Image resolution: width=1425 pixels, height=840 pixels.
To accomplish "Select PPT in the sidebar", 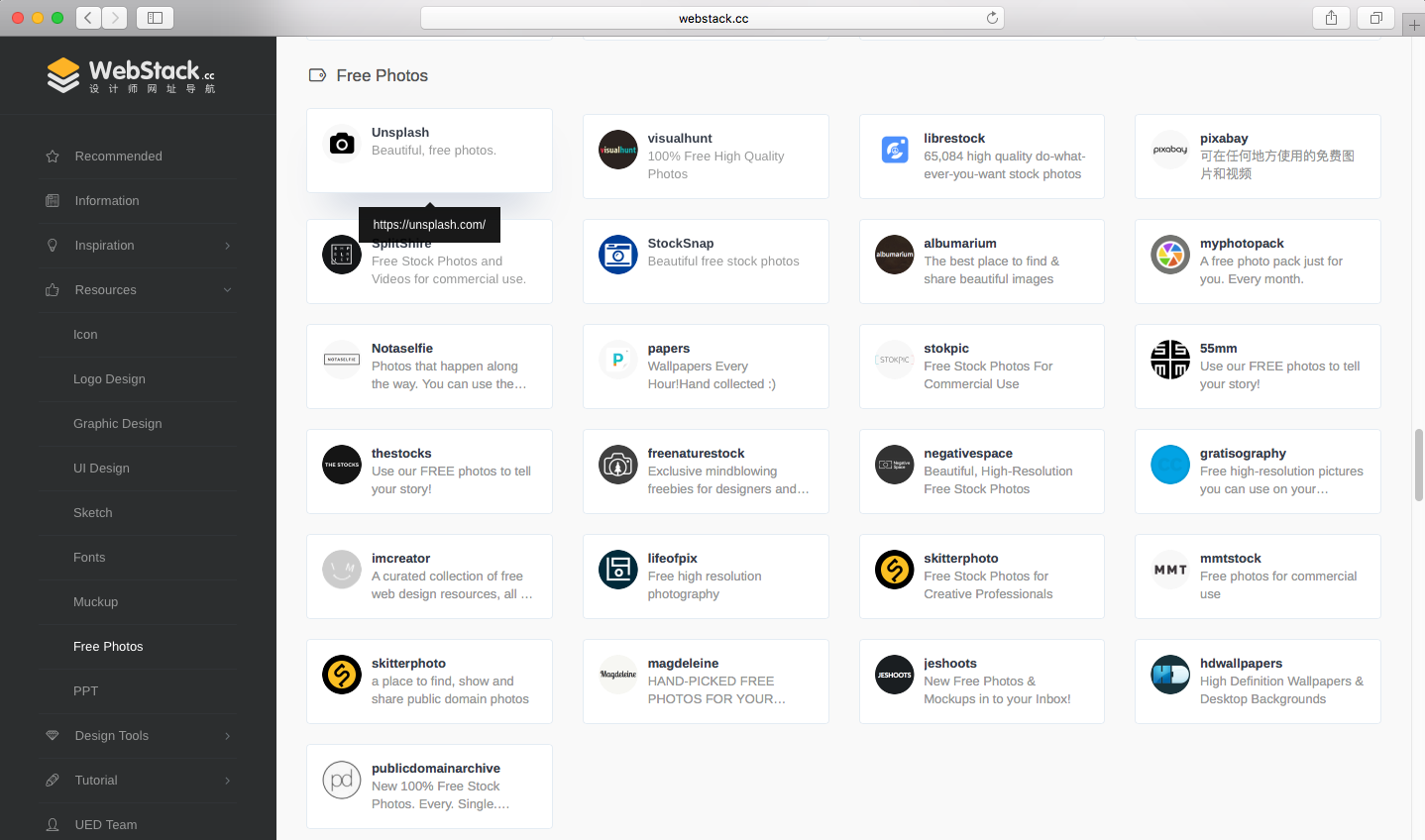I will click(85, 690).
